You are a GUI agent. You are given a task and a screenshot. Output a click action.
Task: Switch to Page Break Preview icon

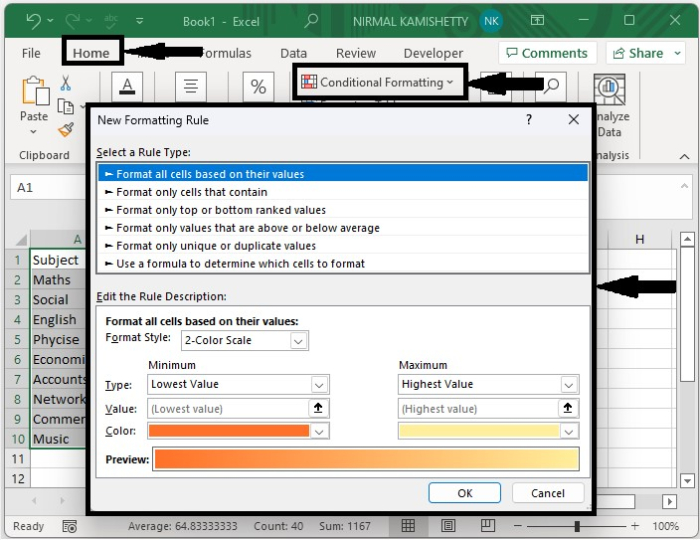click(x=488, y=526)
